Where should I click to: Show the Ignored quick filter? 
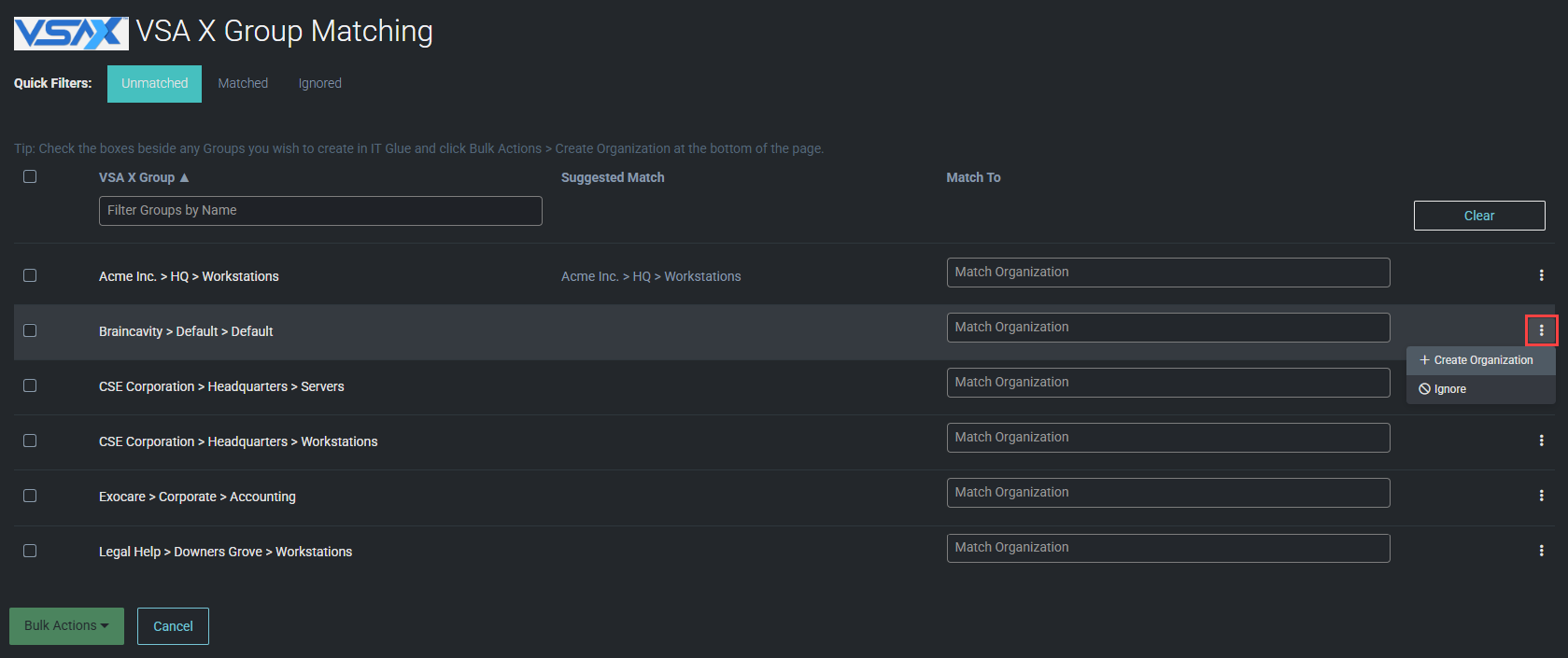(319, 84)
